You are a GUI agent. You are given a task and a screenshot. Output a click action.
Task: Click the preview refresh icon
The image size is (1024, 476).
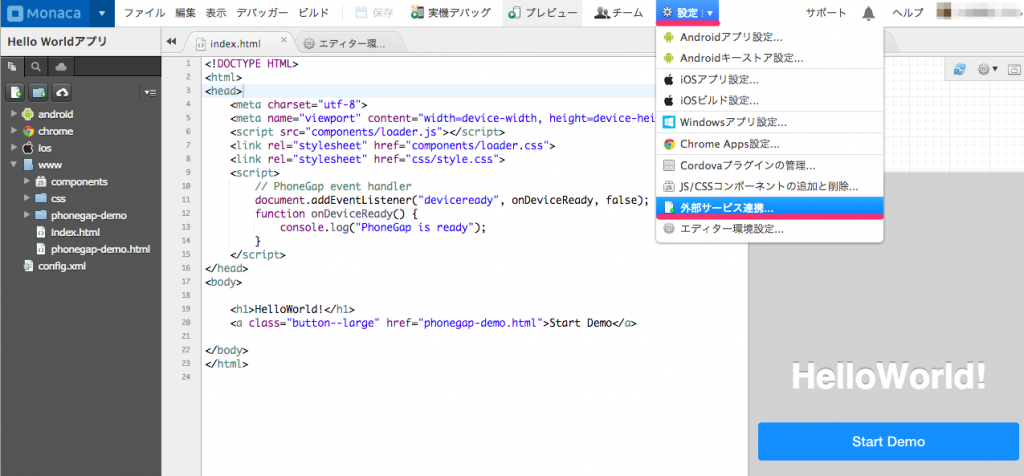(x=960, y=69)
